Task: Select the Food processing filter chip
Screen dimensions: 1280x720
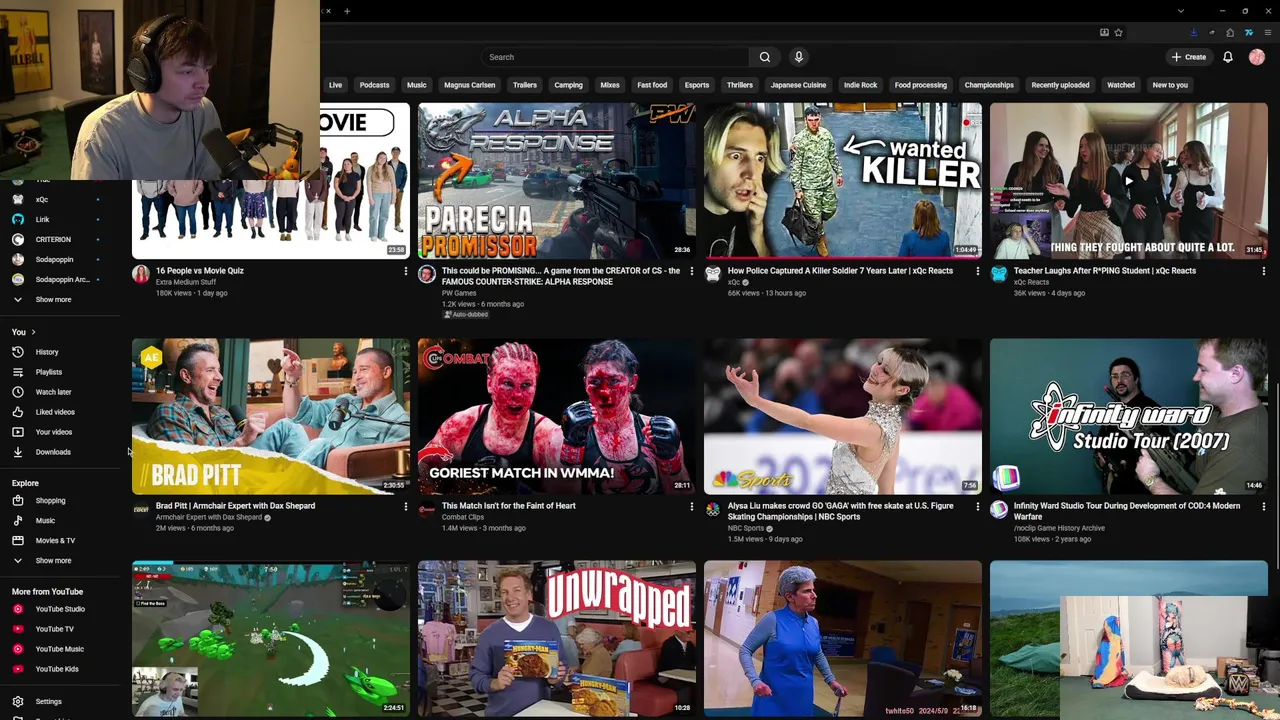Action: coord(920,85)
